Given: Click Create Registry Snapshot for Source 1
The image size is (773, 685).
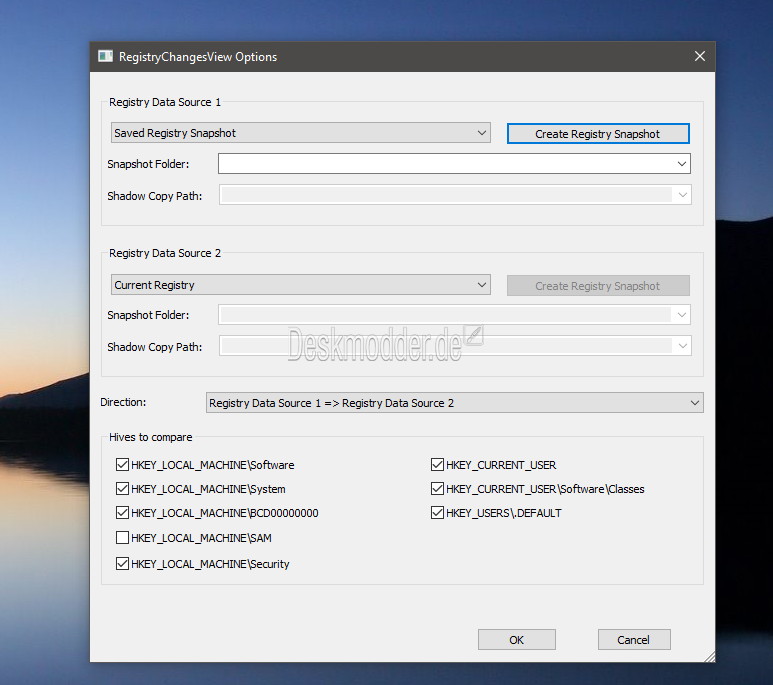Looking at the screenshot, I should 598,134.
